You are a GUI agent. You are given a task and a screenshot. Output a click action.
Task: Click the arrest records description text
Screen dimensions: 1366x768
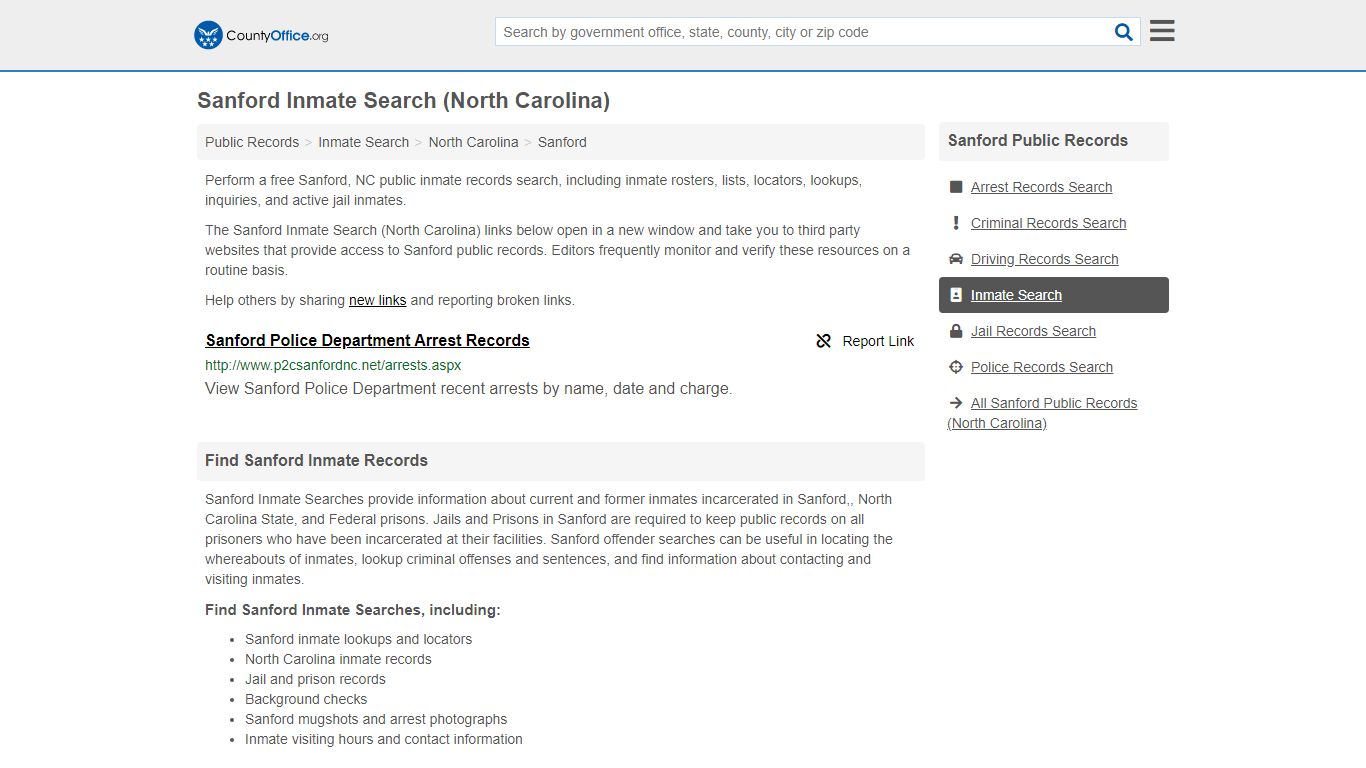pos(468,389)
